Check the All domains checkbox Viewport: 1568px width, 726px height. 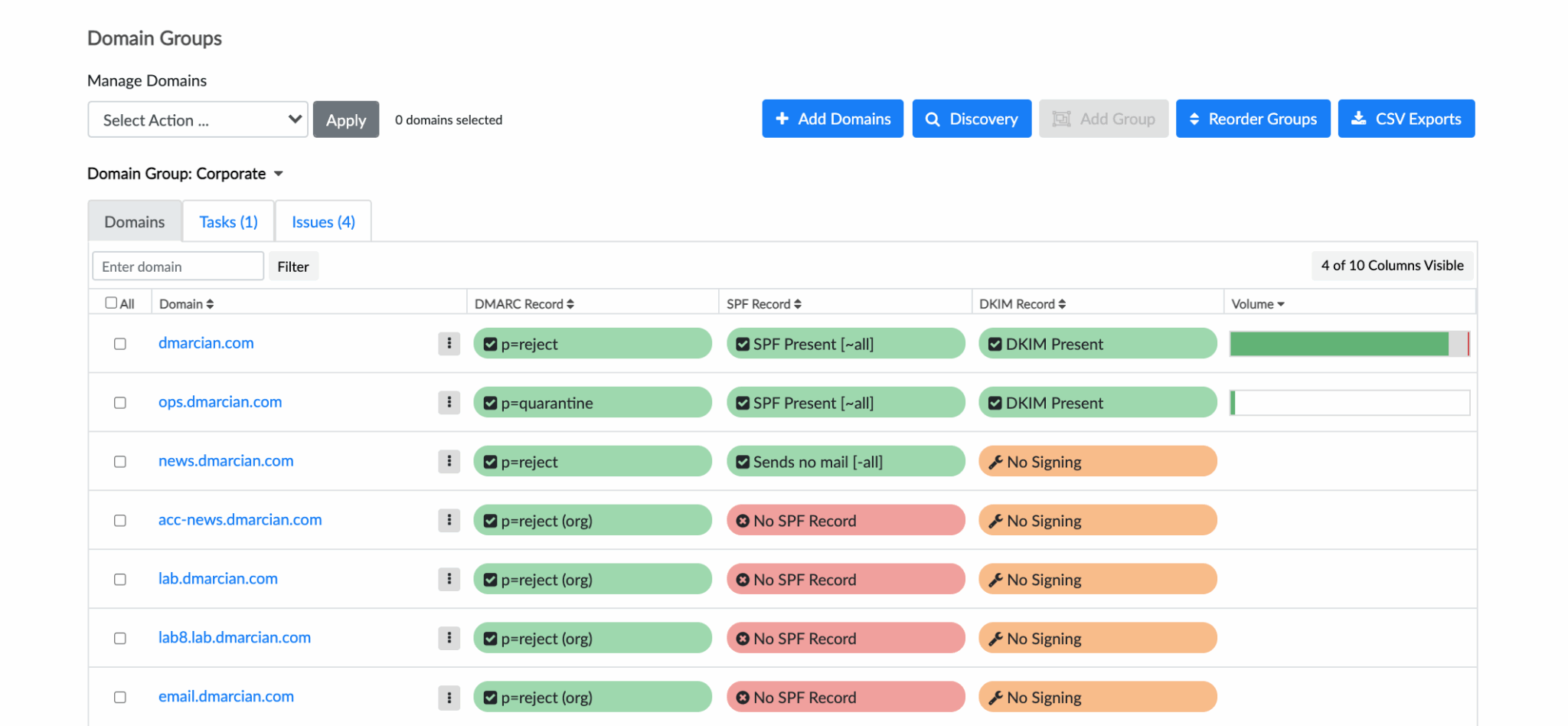[x=111, y=302]
